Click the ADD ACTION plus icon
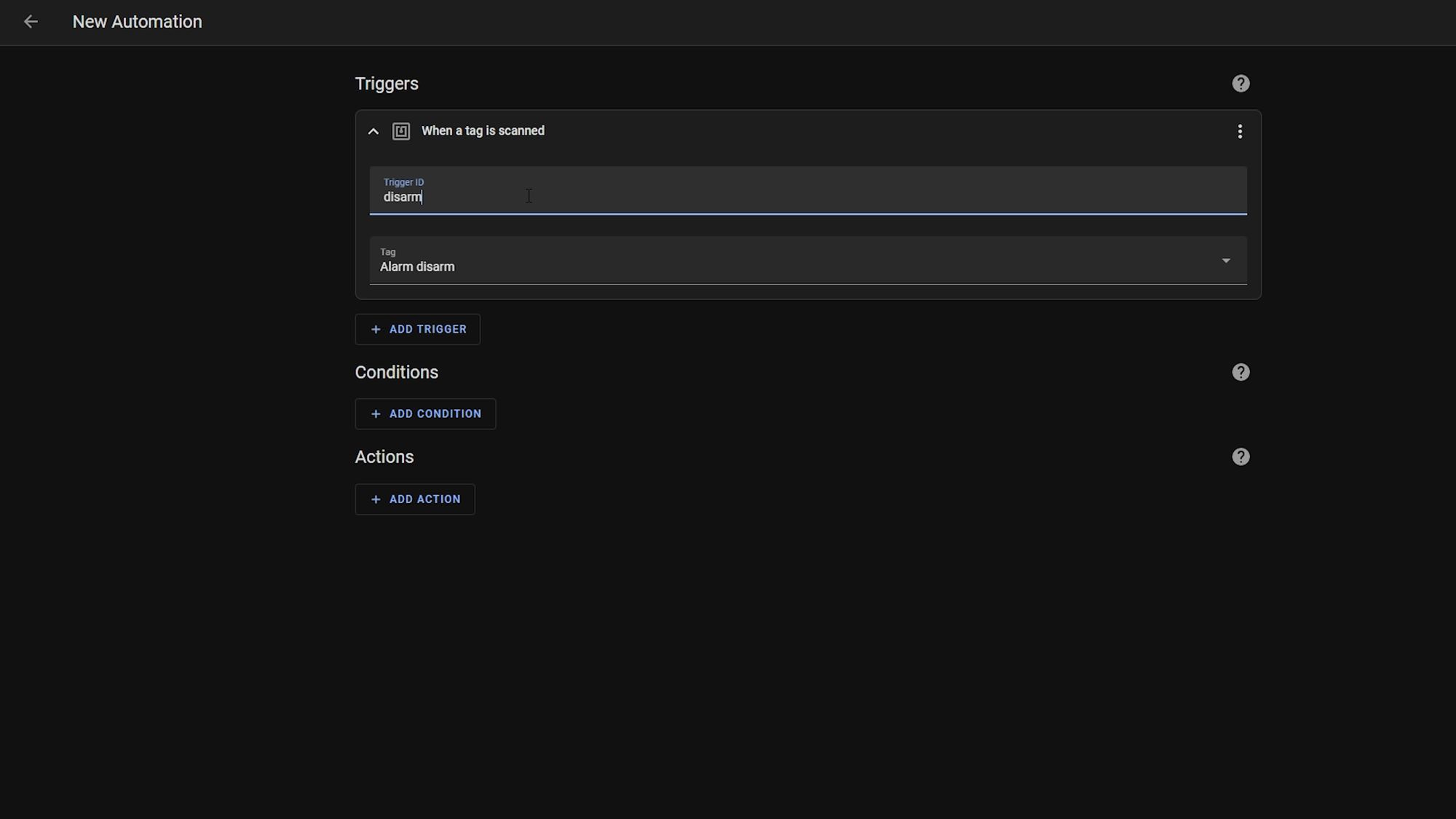The width and height of the screenshot is (1456, 819). (376, 499)
